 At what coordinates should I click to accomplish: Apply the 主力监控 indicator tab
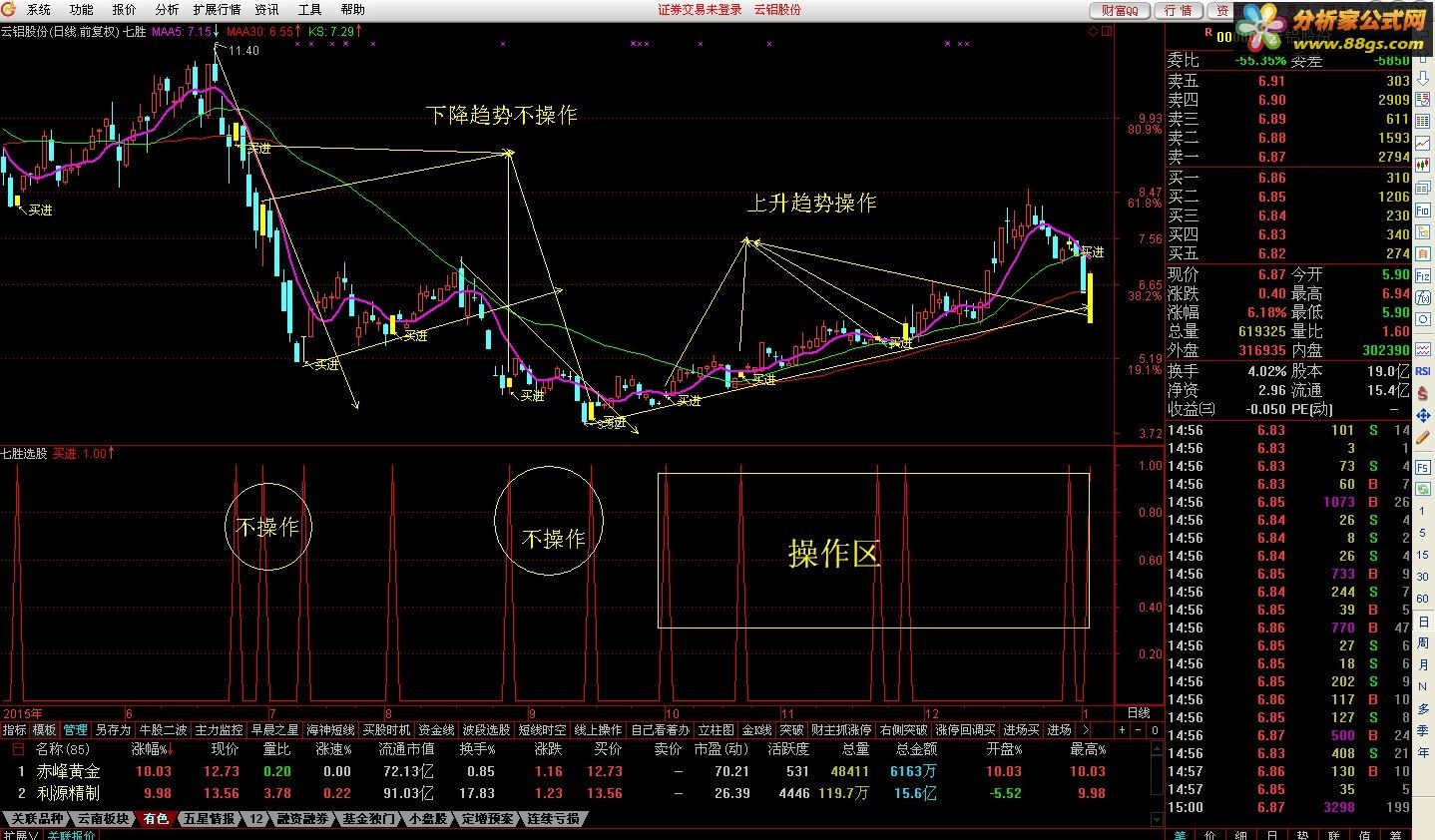point(219,730)
